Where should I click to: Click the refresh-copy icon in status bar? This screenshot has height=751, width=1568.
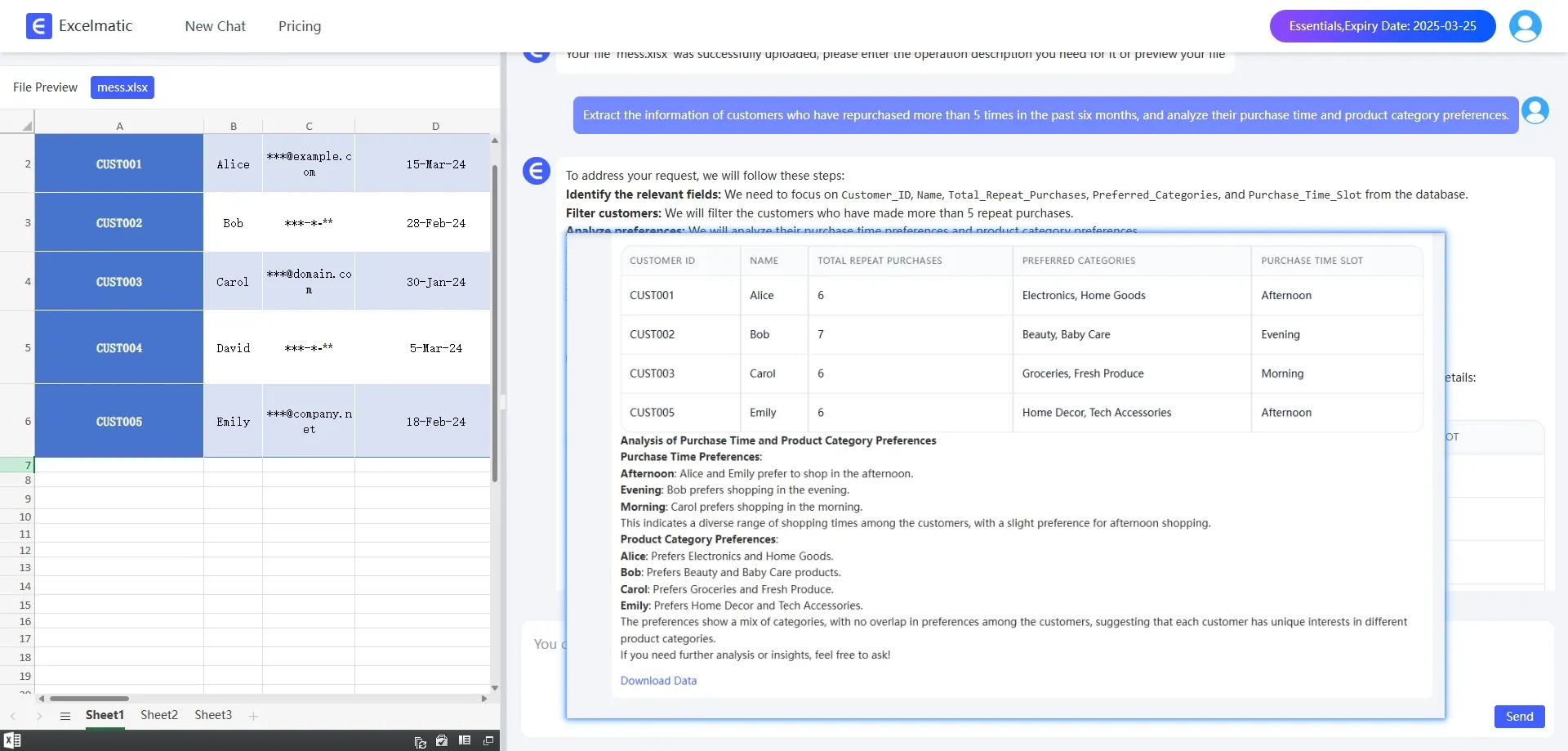tap(420, 741)
